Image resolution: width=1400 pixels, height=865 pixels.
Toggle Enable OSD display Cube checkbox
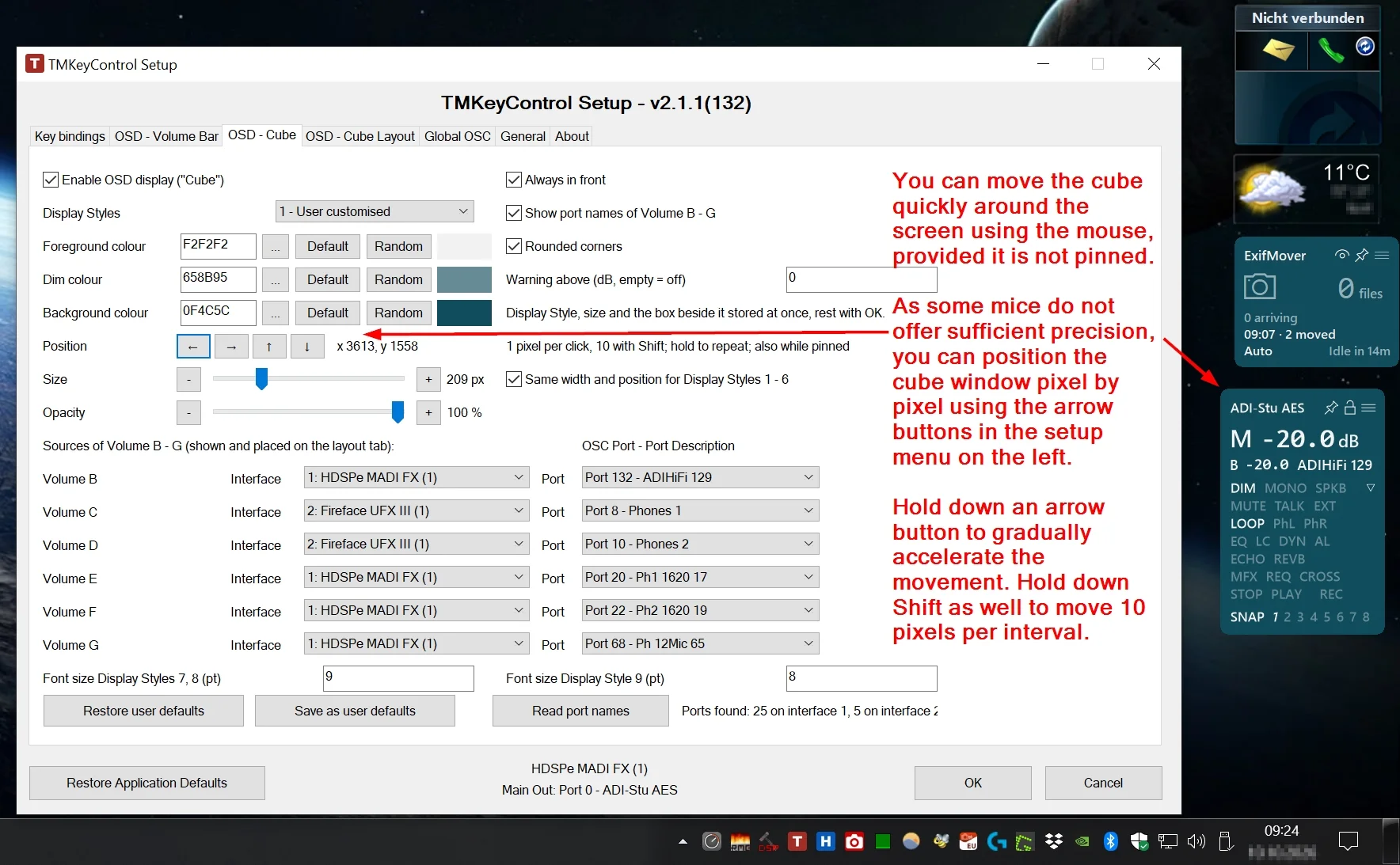(51, 180)
